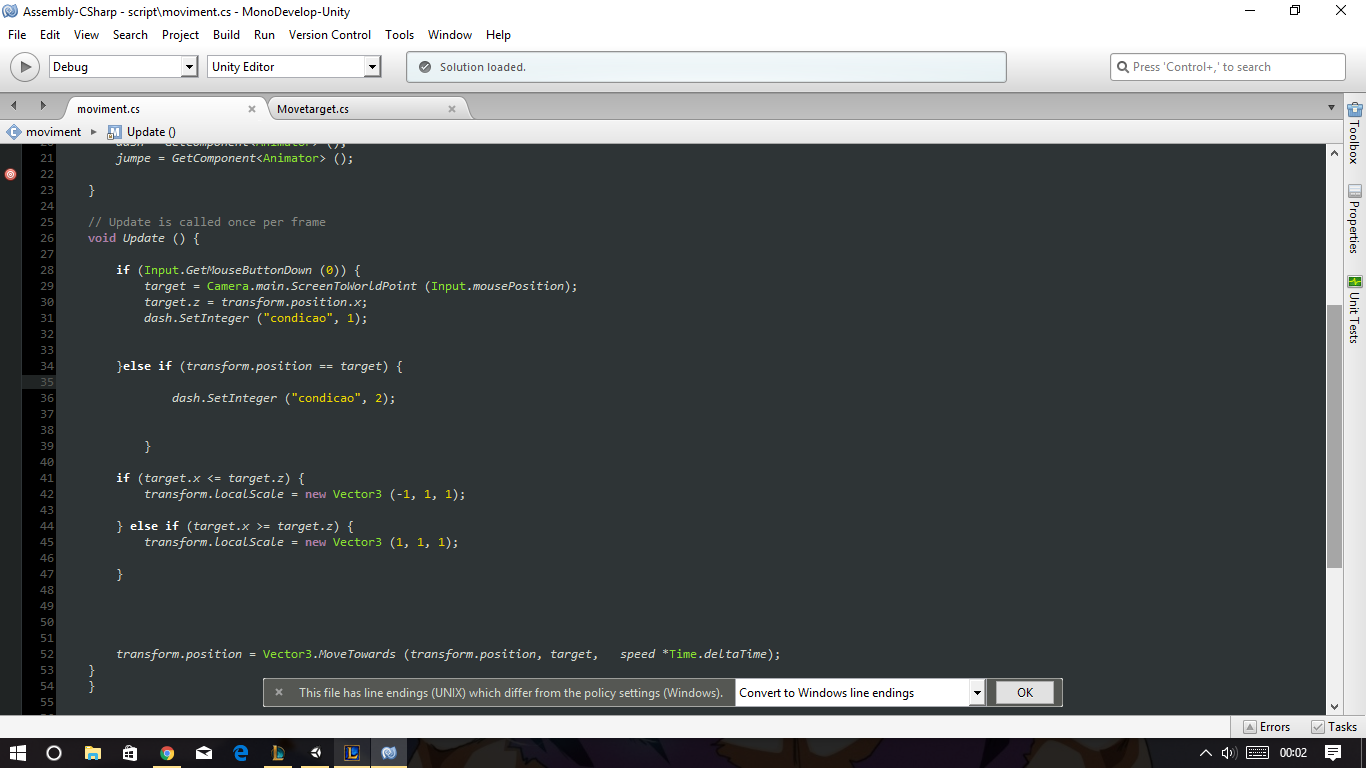1366x768 pixels.
Task: Expand the Convert to Windows line endings dropdown
Action: click(x=976, y=692)
